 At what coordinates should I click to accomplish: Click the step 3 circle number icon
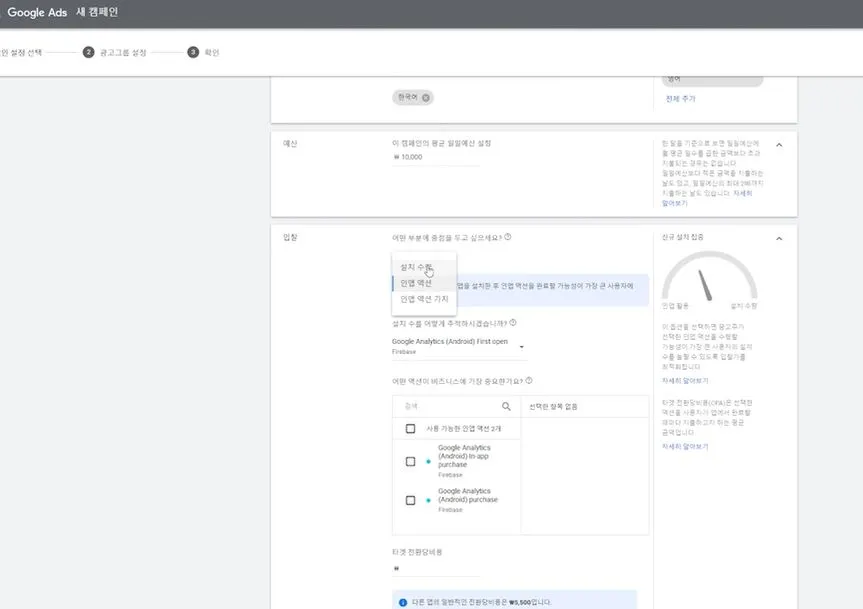(x=193, y=52)
